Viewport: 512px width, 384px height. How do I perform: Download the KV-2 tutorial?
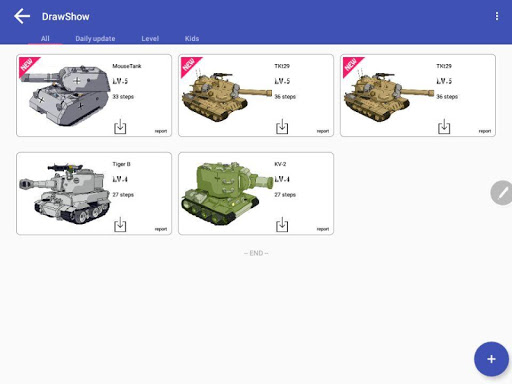point(282,225)
